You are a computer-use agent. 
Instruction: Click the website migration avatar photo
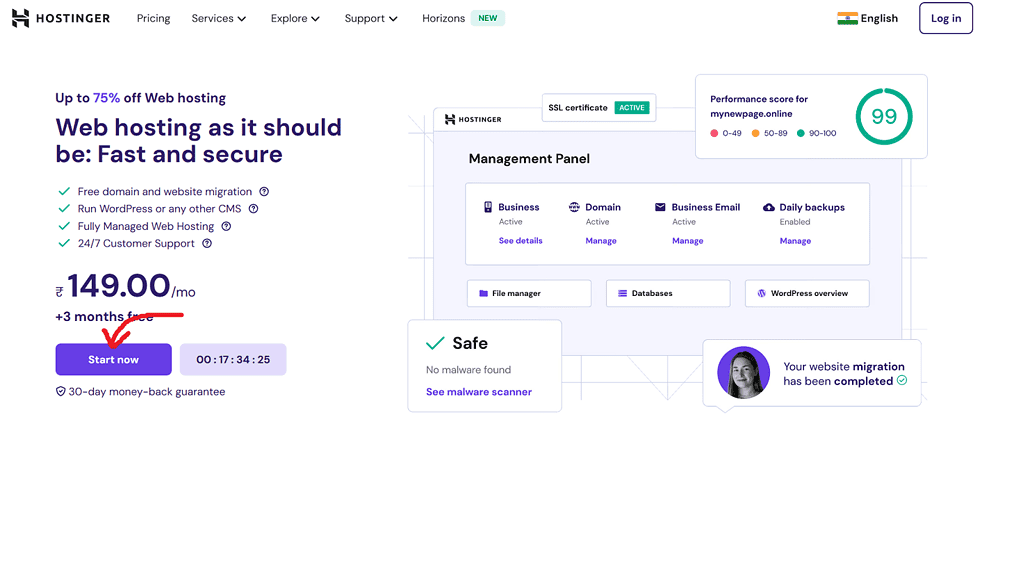point(743,373)
